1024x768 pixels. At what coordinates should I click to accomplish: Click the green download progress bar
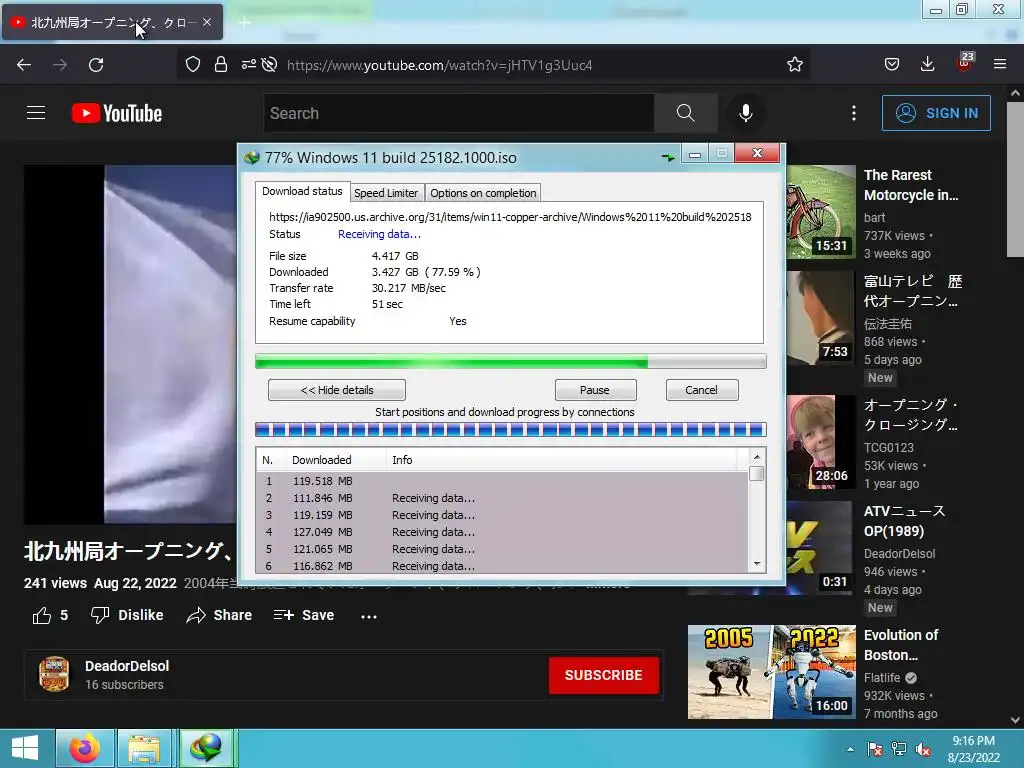[x=511, y=361]
